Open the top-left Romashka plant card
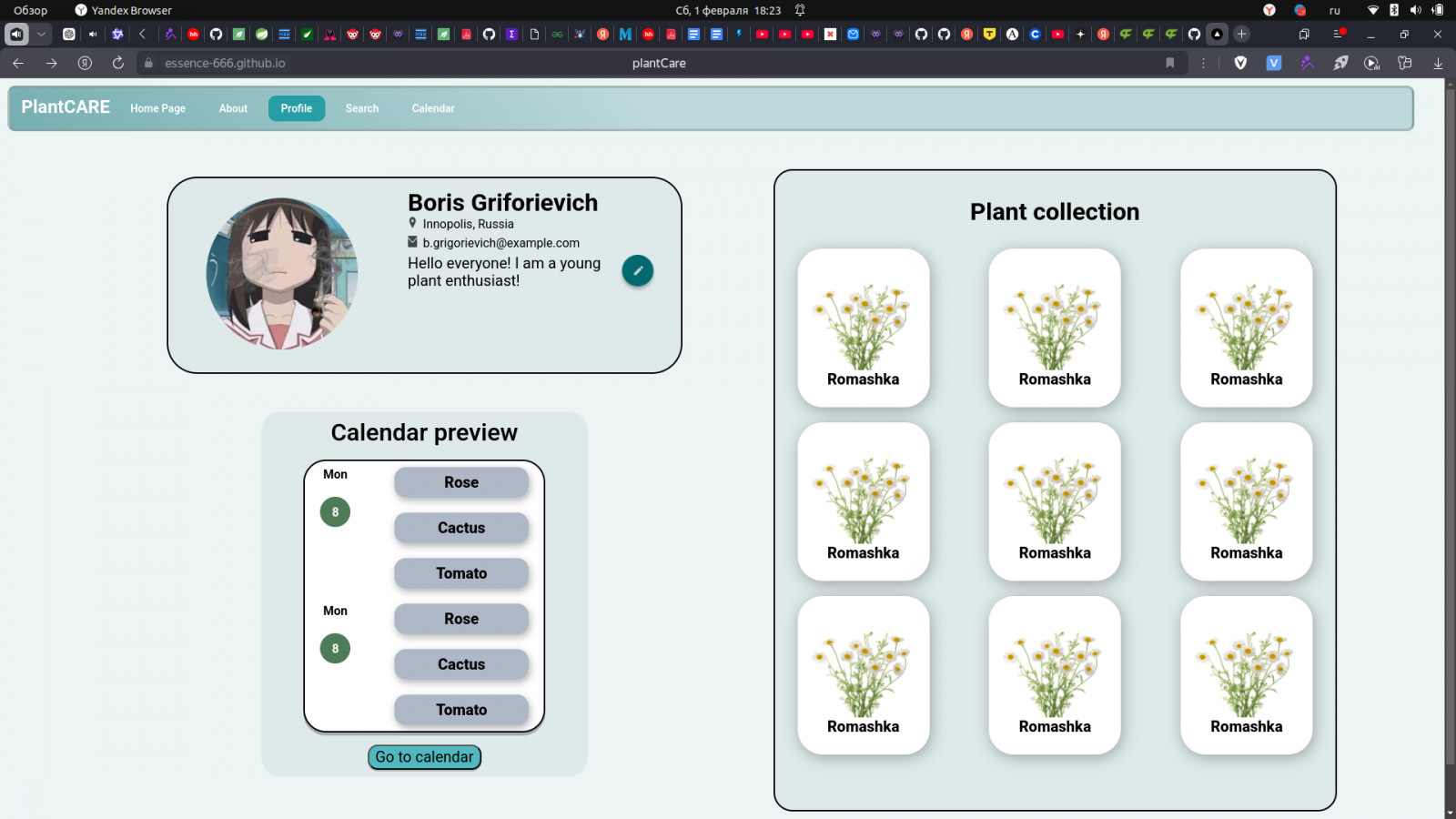Viewport: 1456px width, 819px height. pyautogui.click(x=864, y=328)
